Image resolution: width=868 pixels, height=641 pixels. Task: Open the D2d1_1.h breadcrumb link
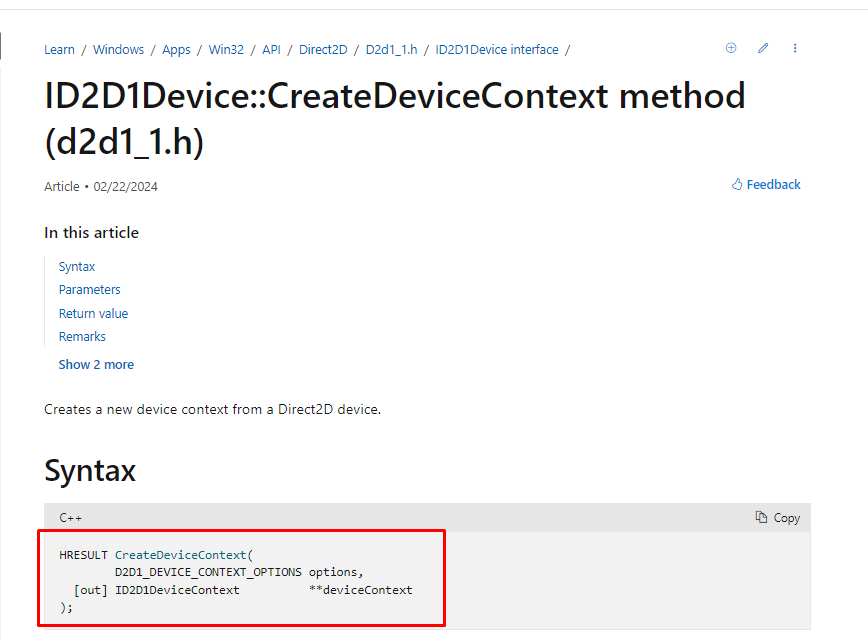[391, 49]
